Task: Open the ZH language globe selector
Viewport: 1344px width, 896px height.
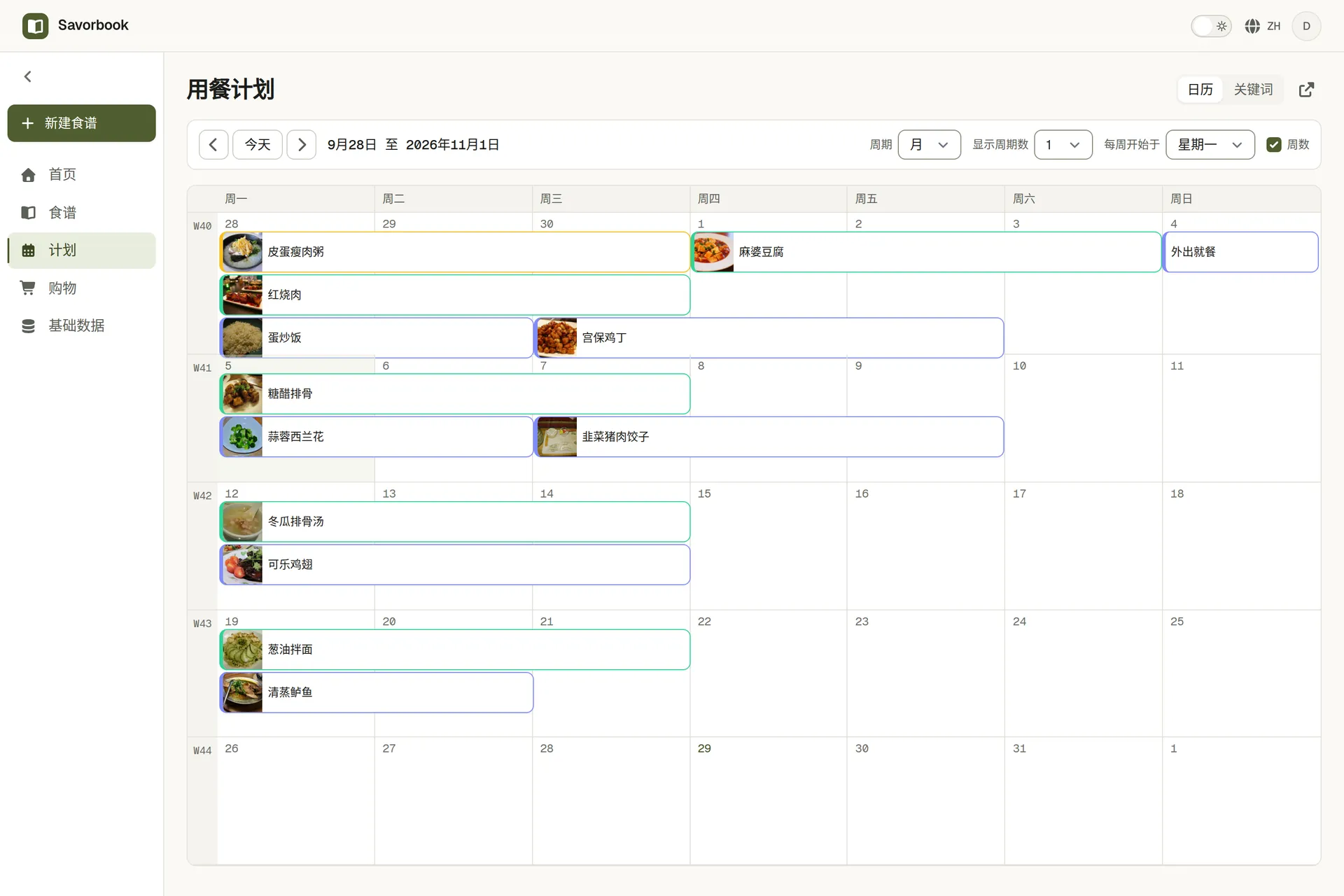Action: [x=1263, y=26]
